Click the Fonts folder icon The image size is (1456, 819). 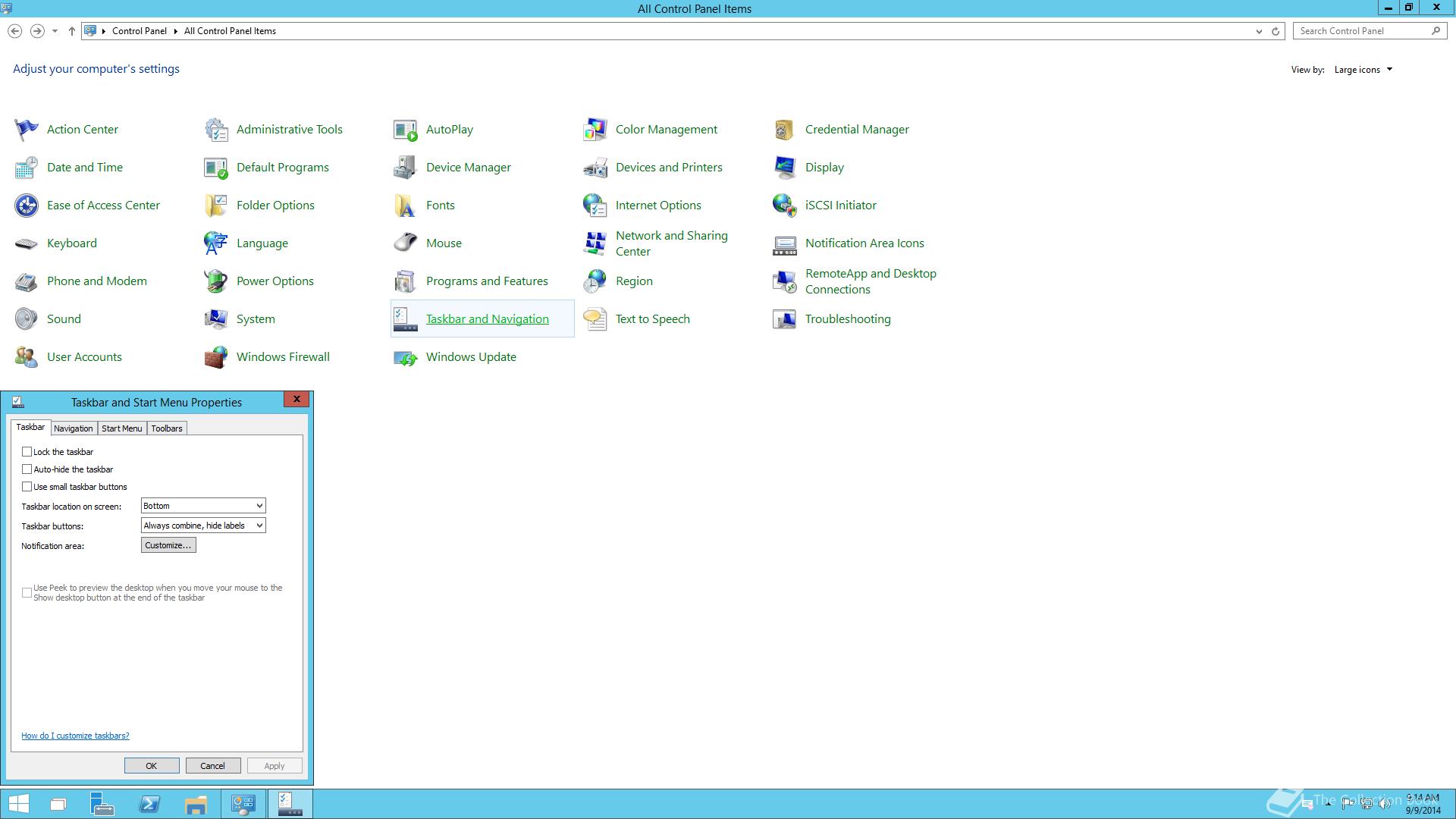click(406, 206)
